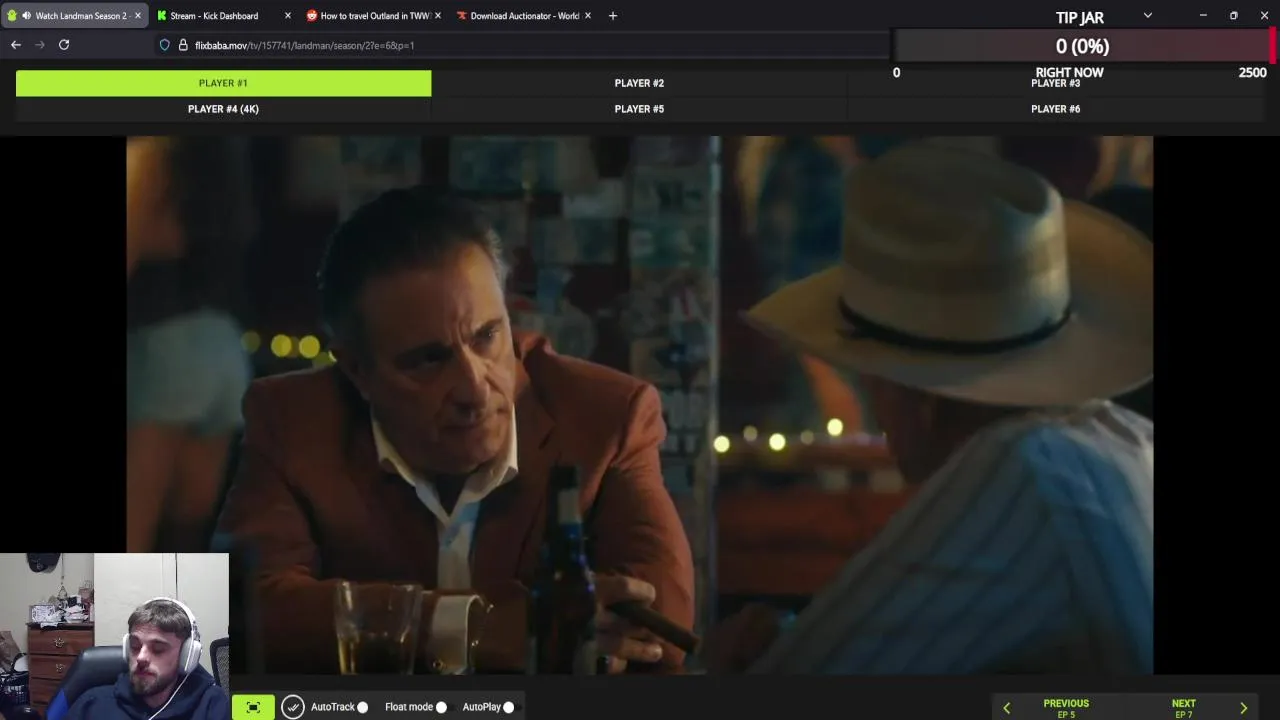Toggle the Float mode switch

click(441, 707)
